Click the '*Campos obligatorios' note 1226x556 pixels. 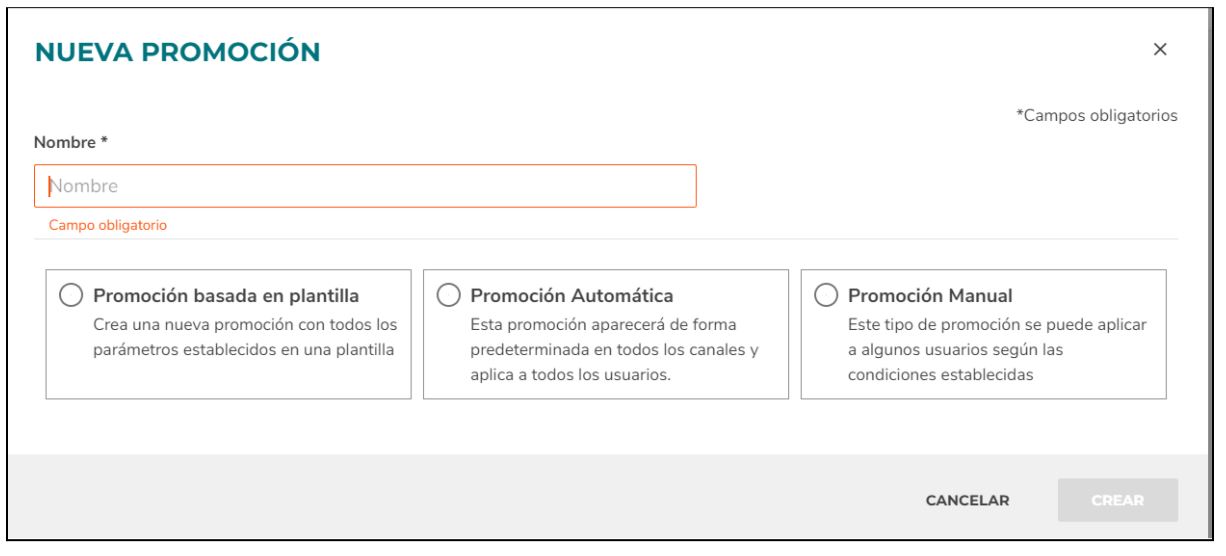pyautogui.click(x=1097, y=116)
